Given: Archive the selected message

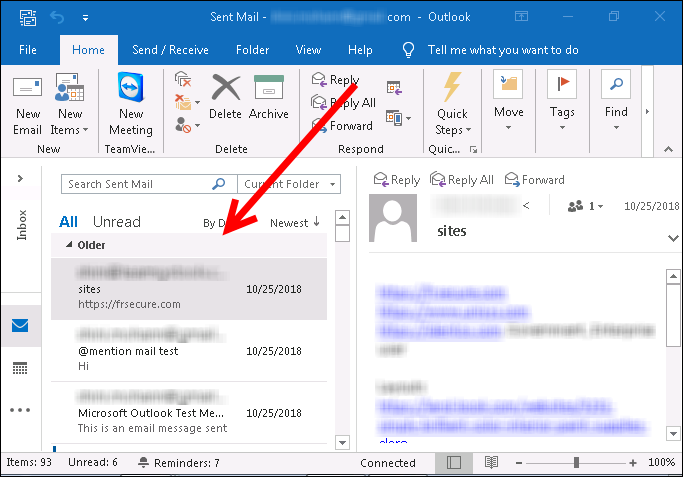Looking at the screenshot, I should pyautogui.click(x=269, y=98).
